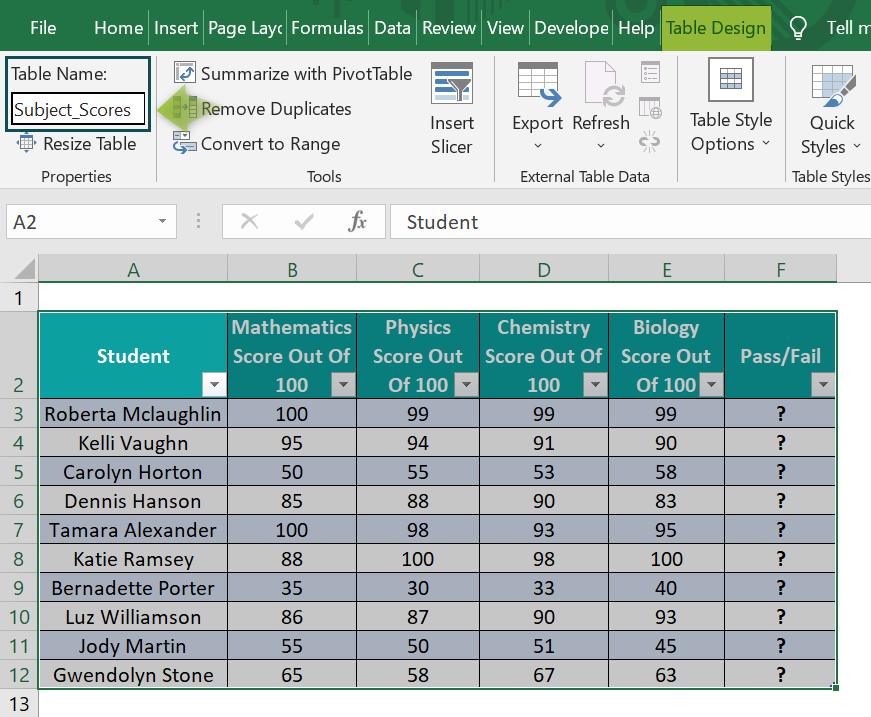Click the formula bar showing Student
Viewport: 871px width, 717px height.
[x=630, y=222]
